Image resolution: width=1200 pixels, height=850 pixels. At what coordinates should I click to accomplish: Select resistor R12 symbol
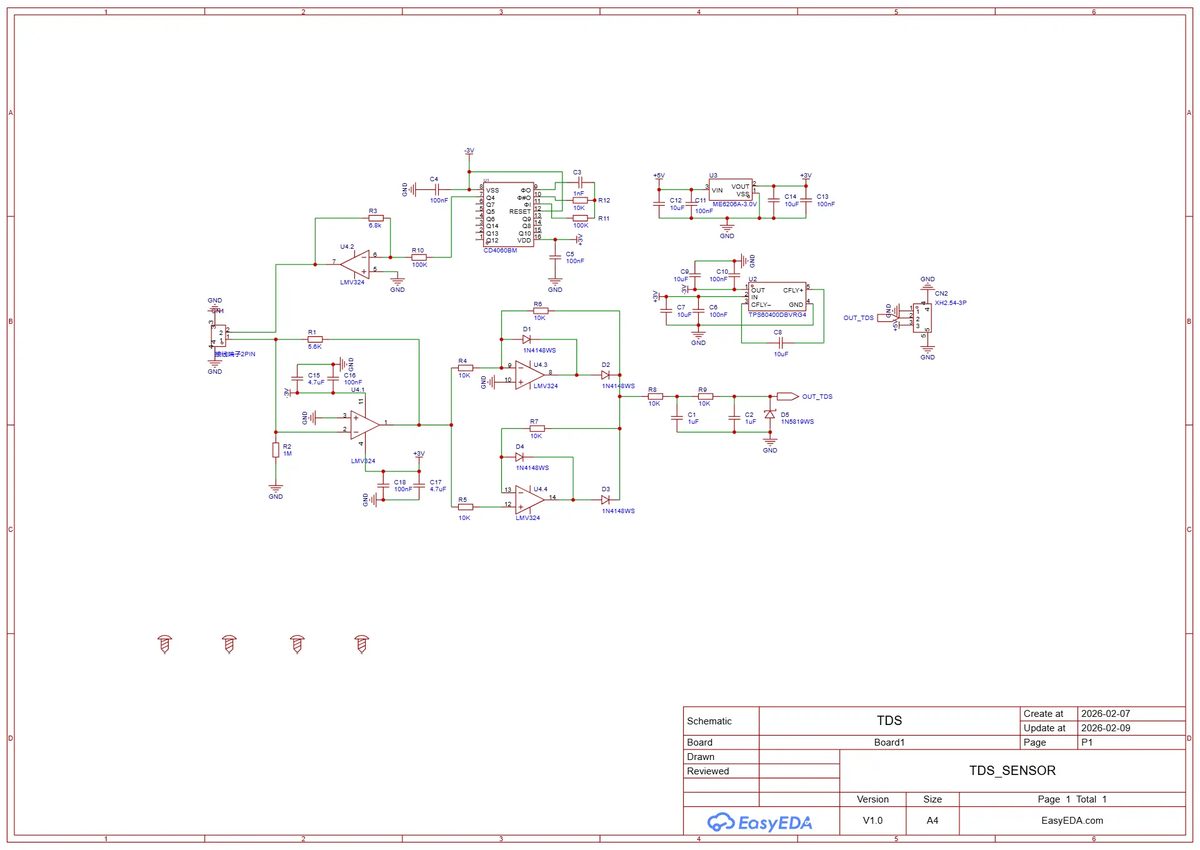coord(580,200)
